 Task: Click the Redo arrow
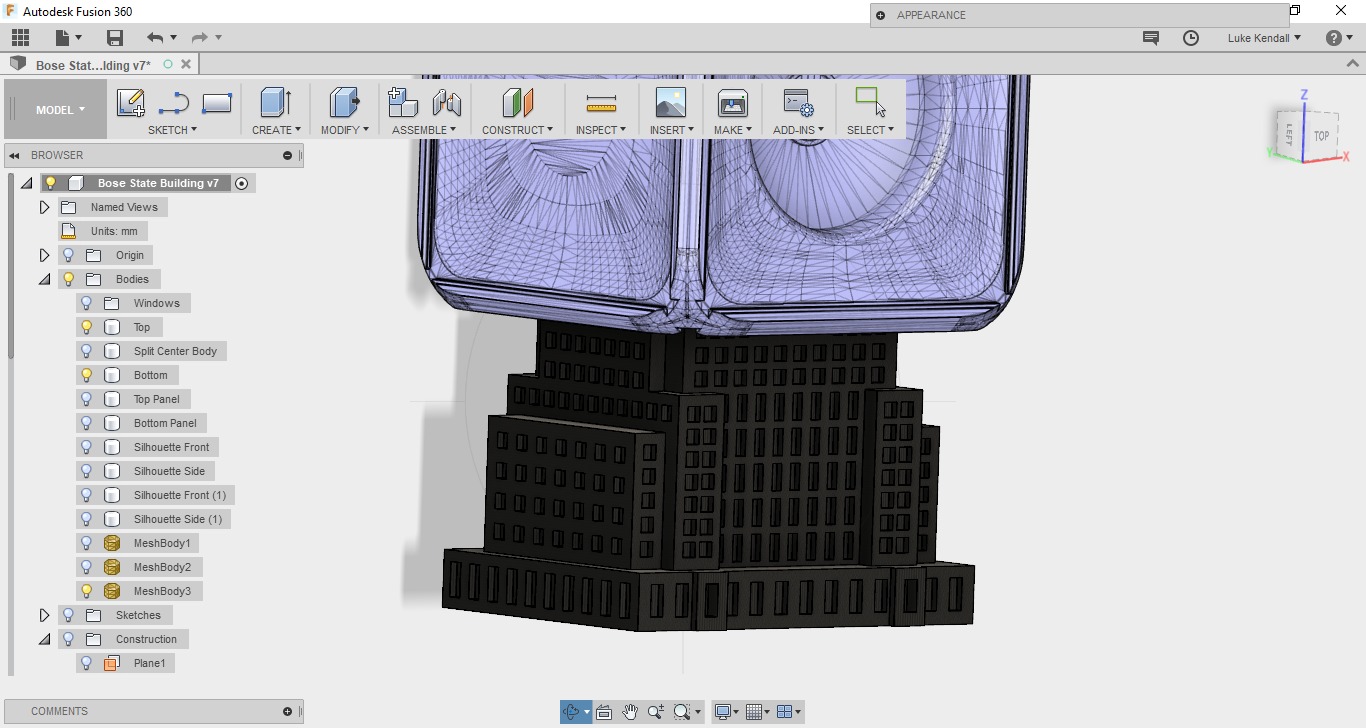tap(199, 38)
